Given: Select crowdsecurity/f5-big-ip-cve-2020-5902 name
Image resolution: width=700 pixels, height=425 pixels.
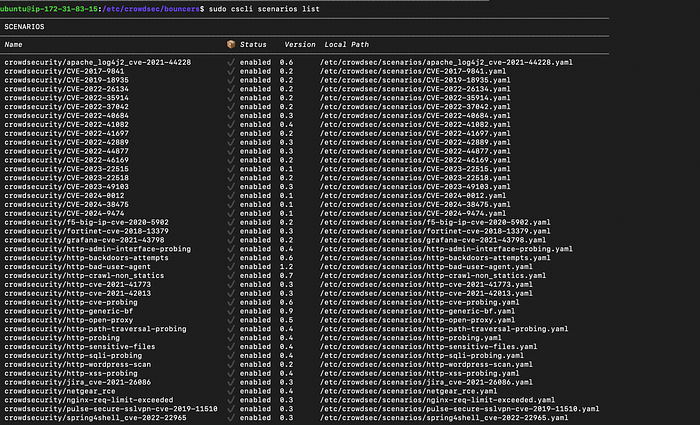Looking at the screenshot, I should coord(87,222).
